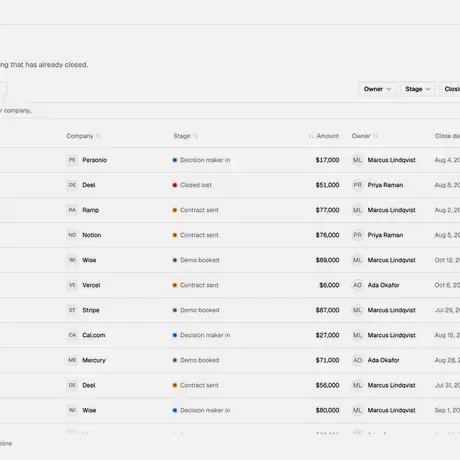
Task: Open the Closing filter dropdown
Action: coord(450,89)
